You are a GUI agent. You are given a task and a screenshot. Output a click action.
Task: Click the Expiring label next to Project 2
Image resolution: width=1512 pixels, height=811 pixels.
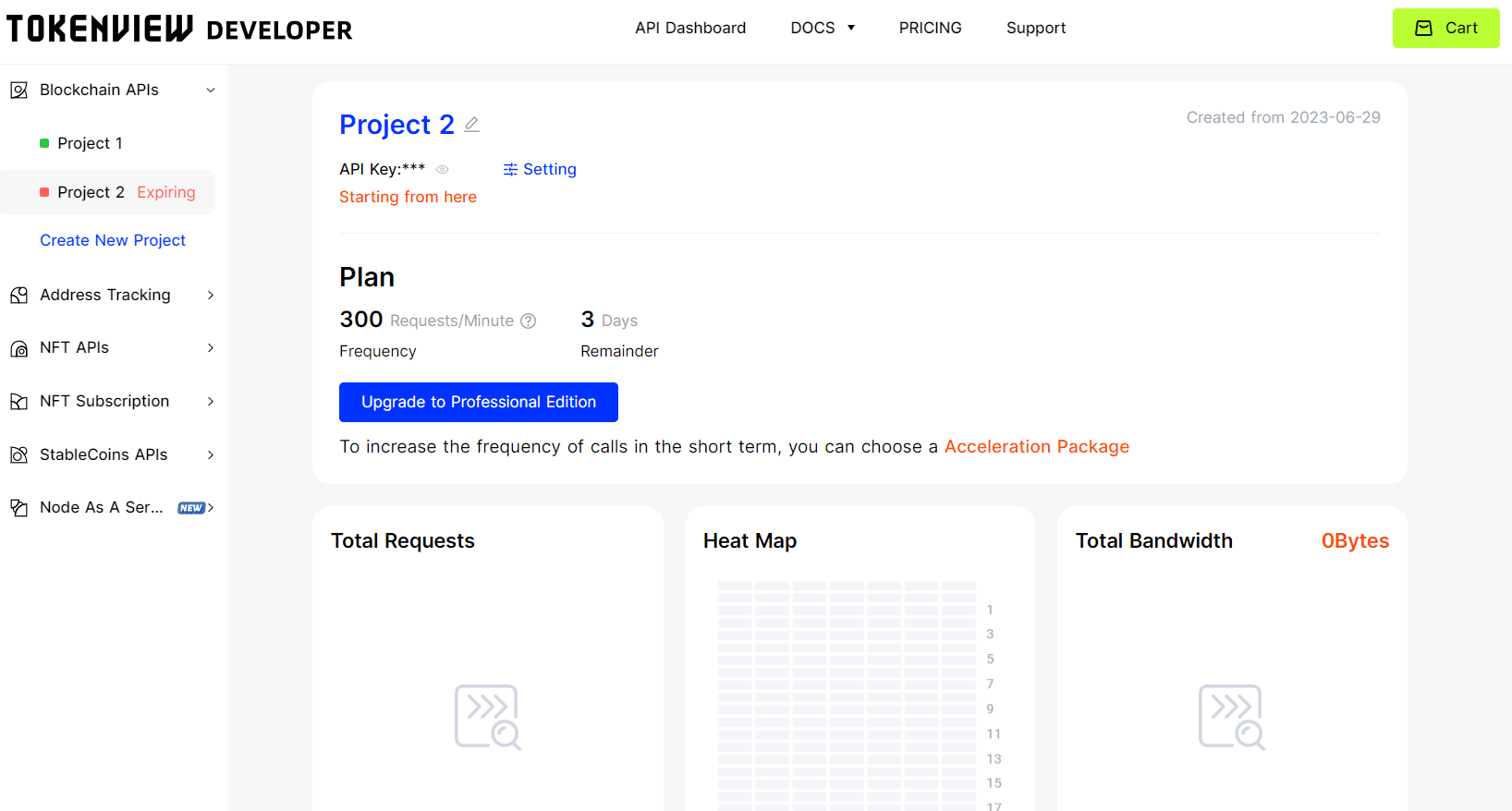click(166, 192)
